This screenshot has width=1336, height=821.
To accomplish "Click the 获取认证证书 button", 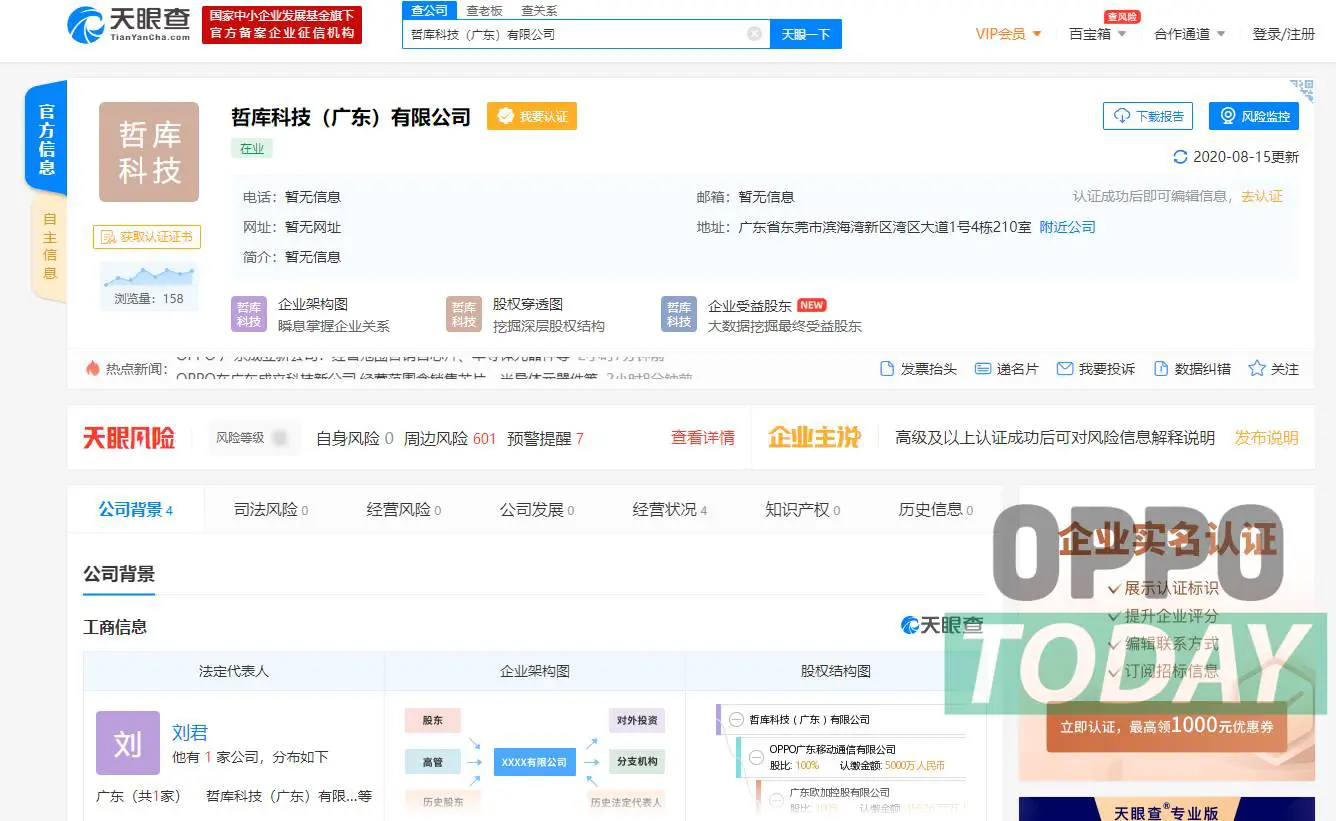I will click(x=147, y=237).
